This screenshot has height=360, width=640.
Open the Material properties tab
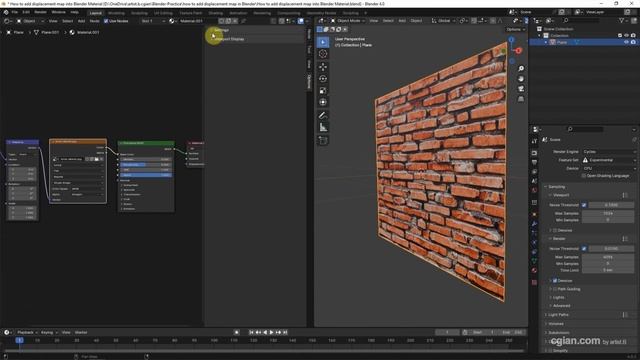click(534, 271)
